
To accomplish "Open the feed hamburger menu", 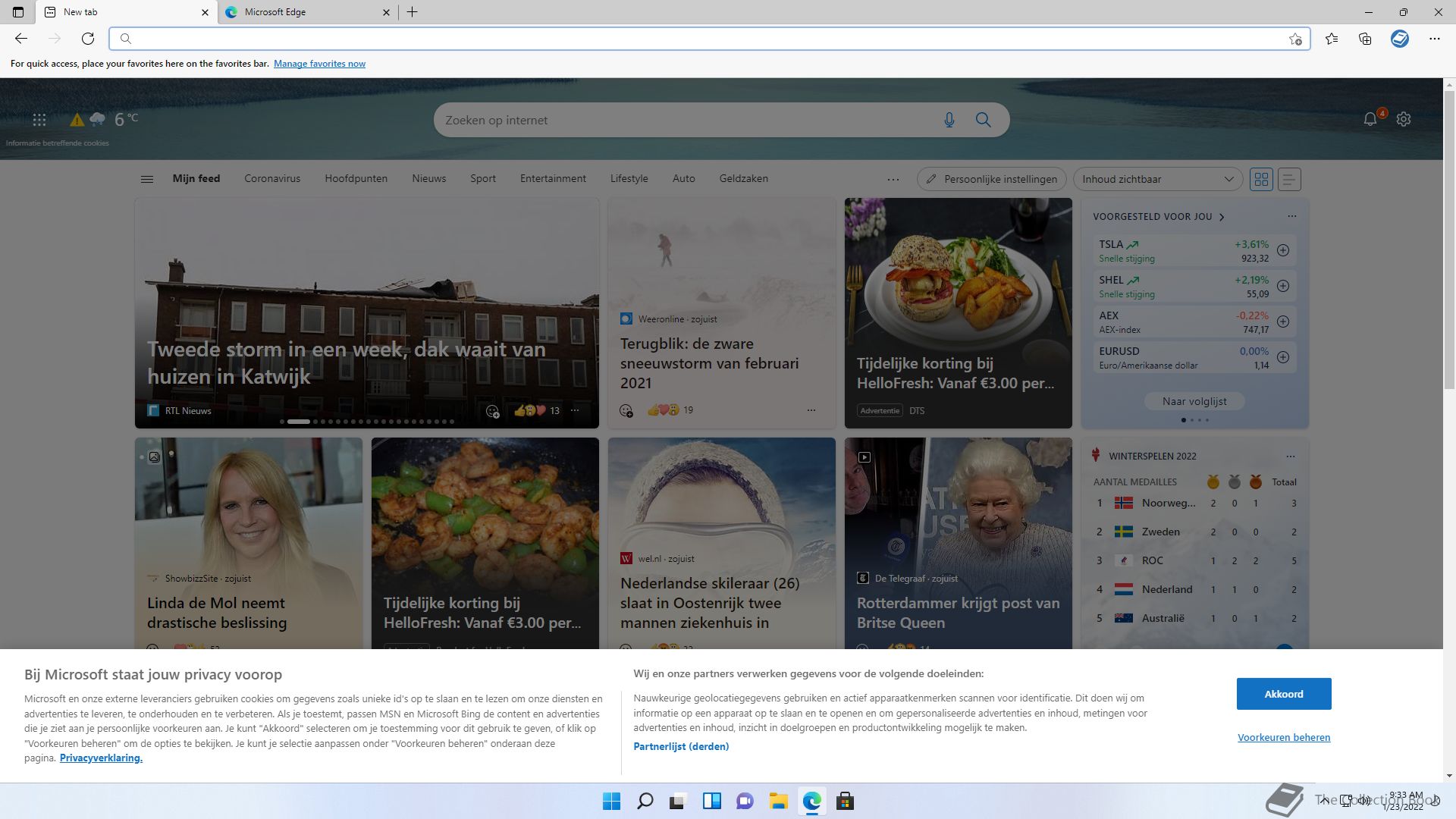I will tap(147, 179).
